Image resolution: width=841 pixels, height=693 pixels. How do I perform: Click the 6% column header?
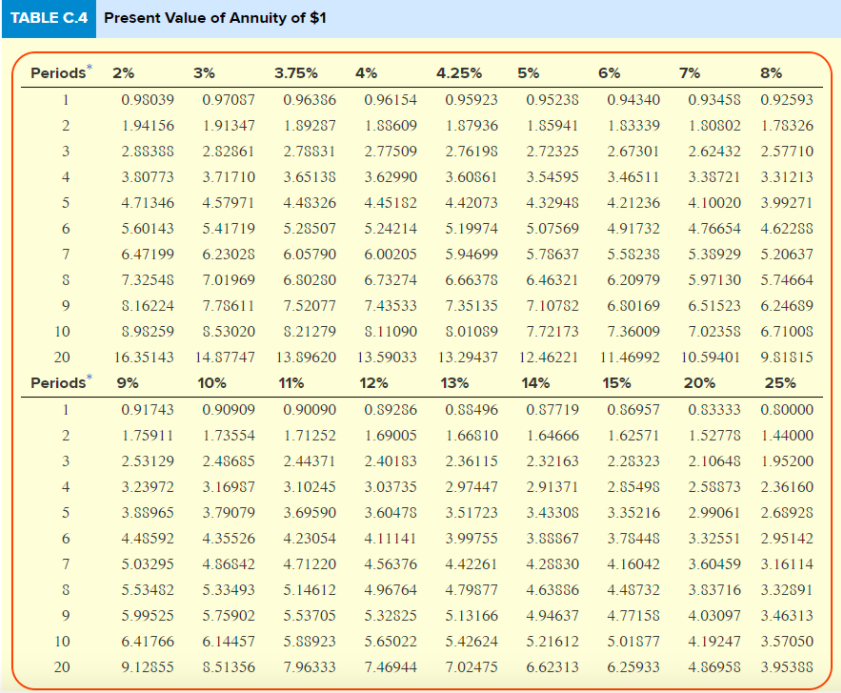609,73
